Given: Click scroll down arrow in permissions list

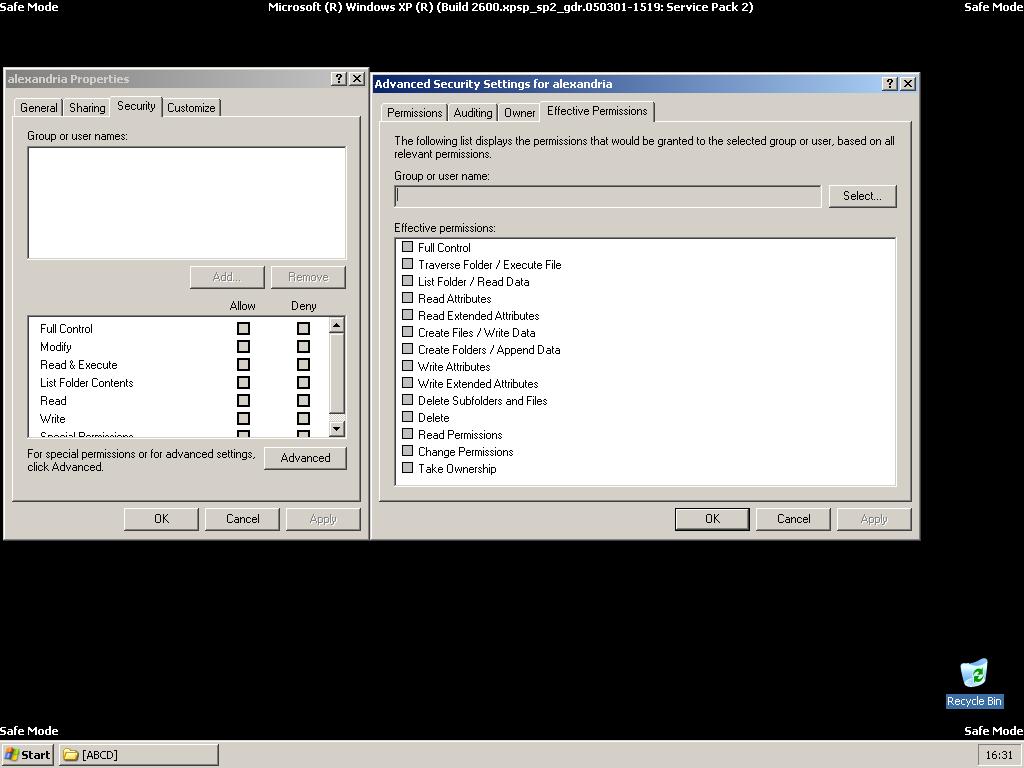Looking at the screenshot, I should tap(336, 429).
